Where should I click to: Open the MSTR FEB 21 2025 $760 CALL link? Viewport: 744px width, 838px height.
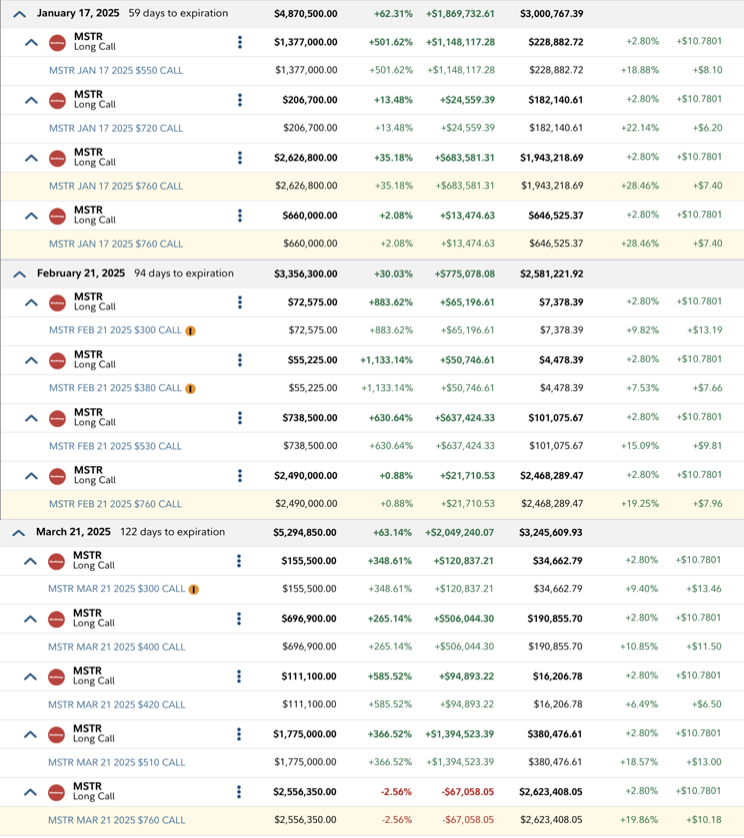pyautogui.click(x=115, y=503)
